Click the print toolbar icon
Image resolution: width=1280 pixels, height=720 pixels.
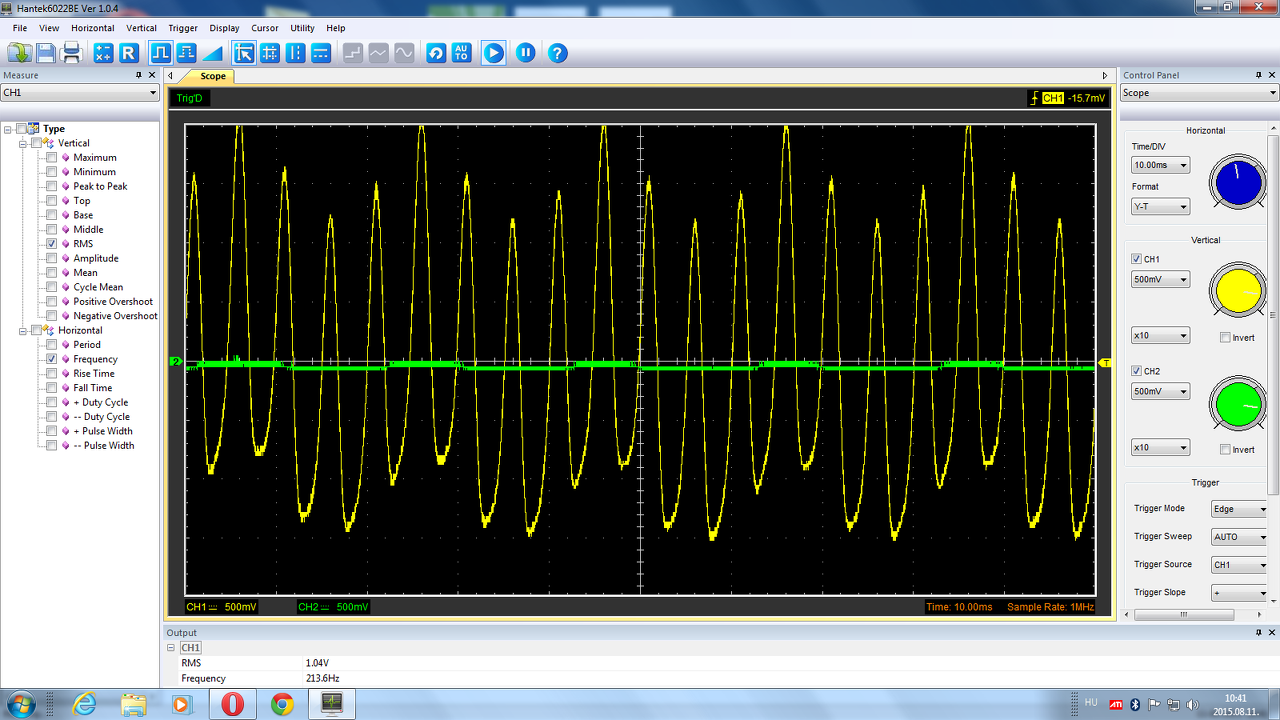(72, 53)
